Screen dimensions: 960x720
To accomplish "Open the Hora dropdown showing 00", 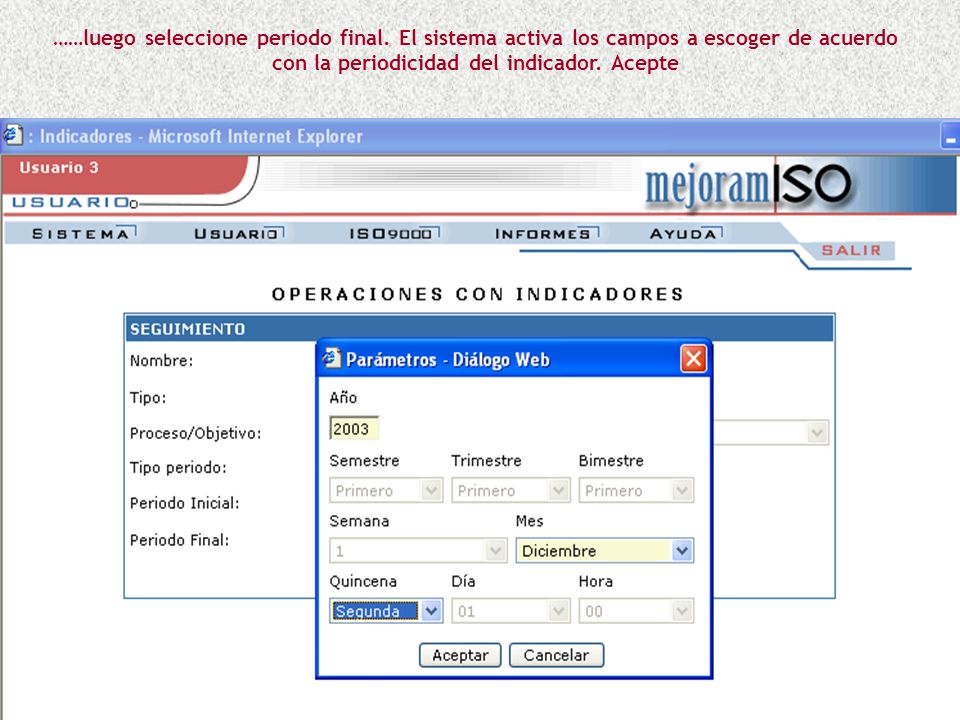I will tap(636, 611).
